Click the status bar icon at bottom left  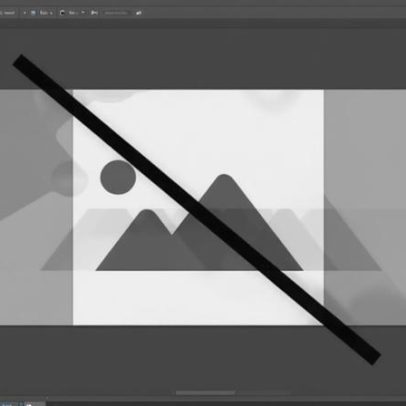29,404
